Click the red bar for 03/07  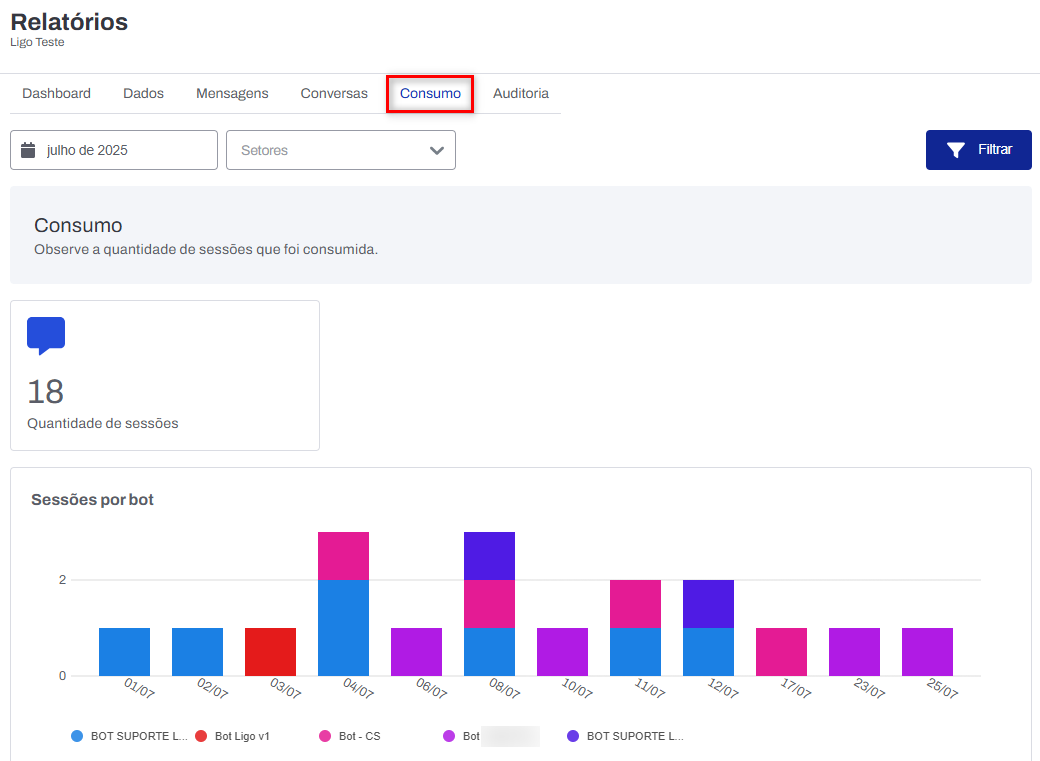click(x=270, y=651)
